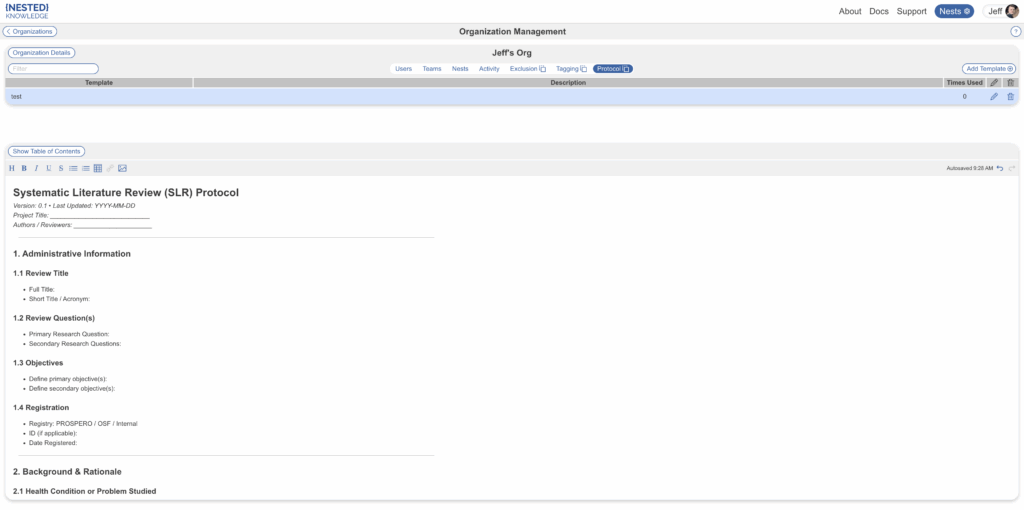Edit the 'test' template with pencil icon
The width and height of the screenshot is (1024, 510).
tap(993, 97)
